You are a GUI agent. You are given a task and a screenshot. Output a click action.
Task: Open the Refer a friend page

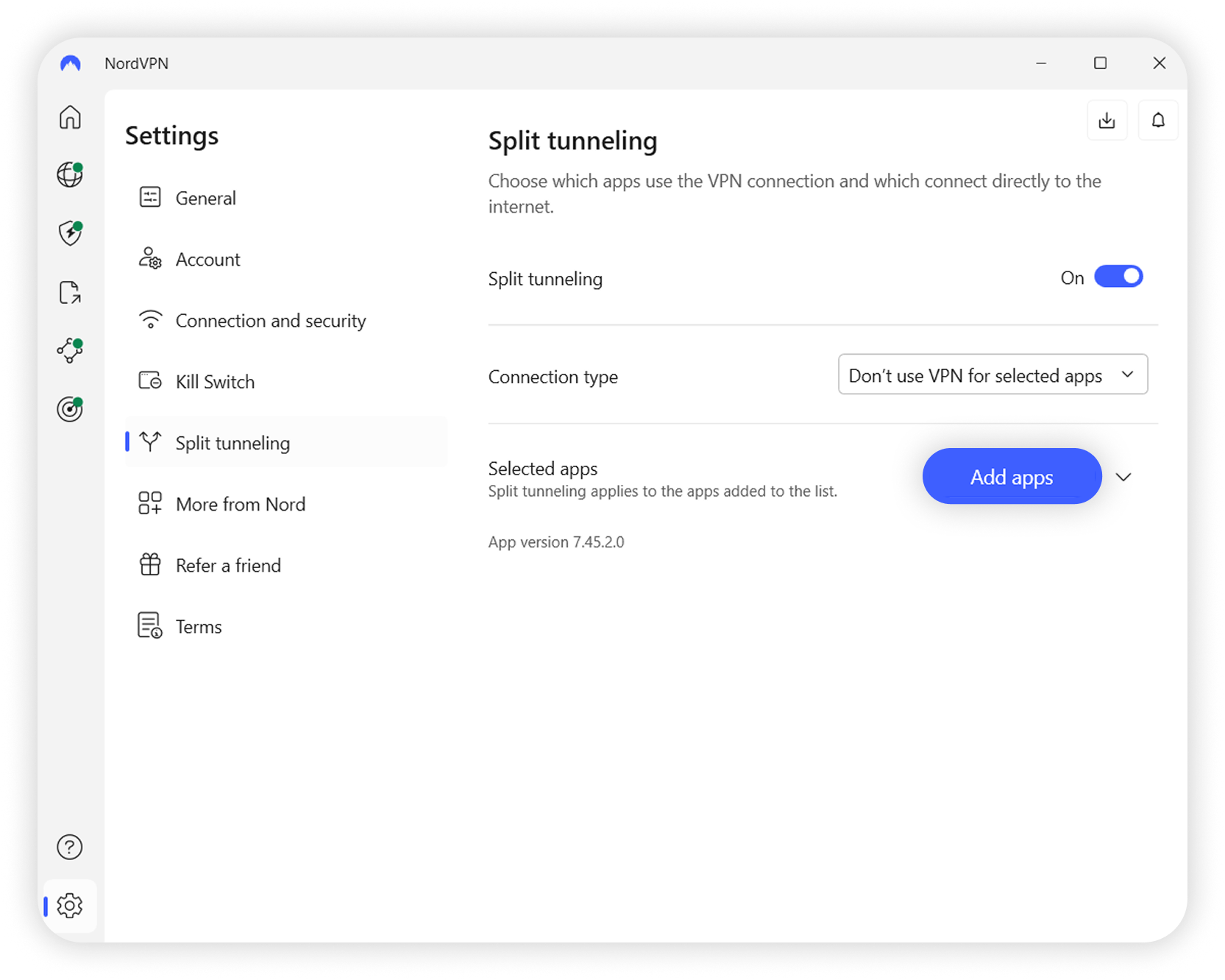227,565
